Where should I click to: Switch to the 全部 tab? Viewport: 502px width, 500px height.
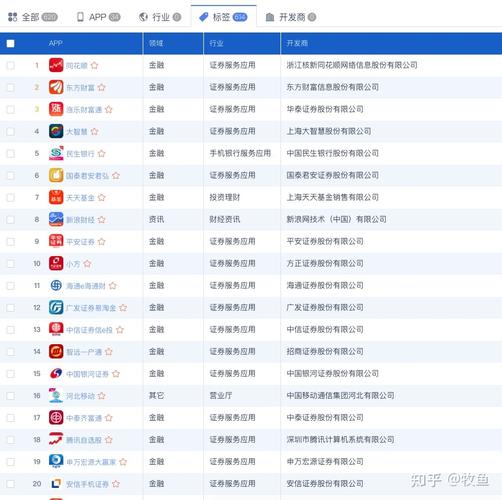(32, 17)
